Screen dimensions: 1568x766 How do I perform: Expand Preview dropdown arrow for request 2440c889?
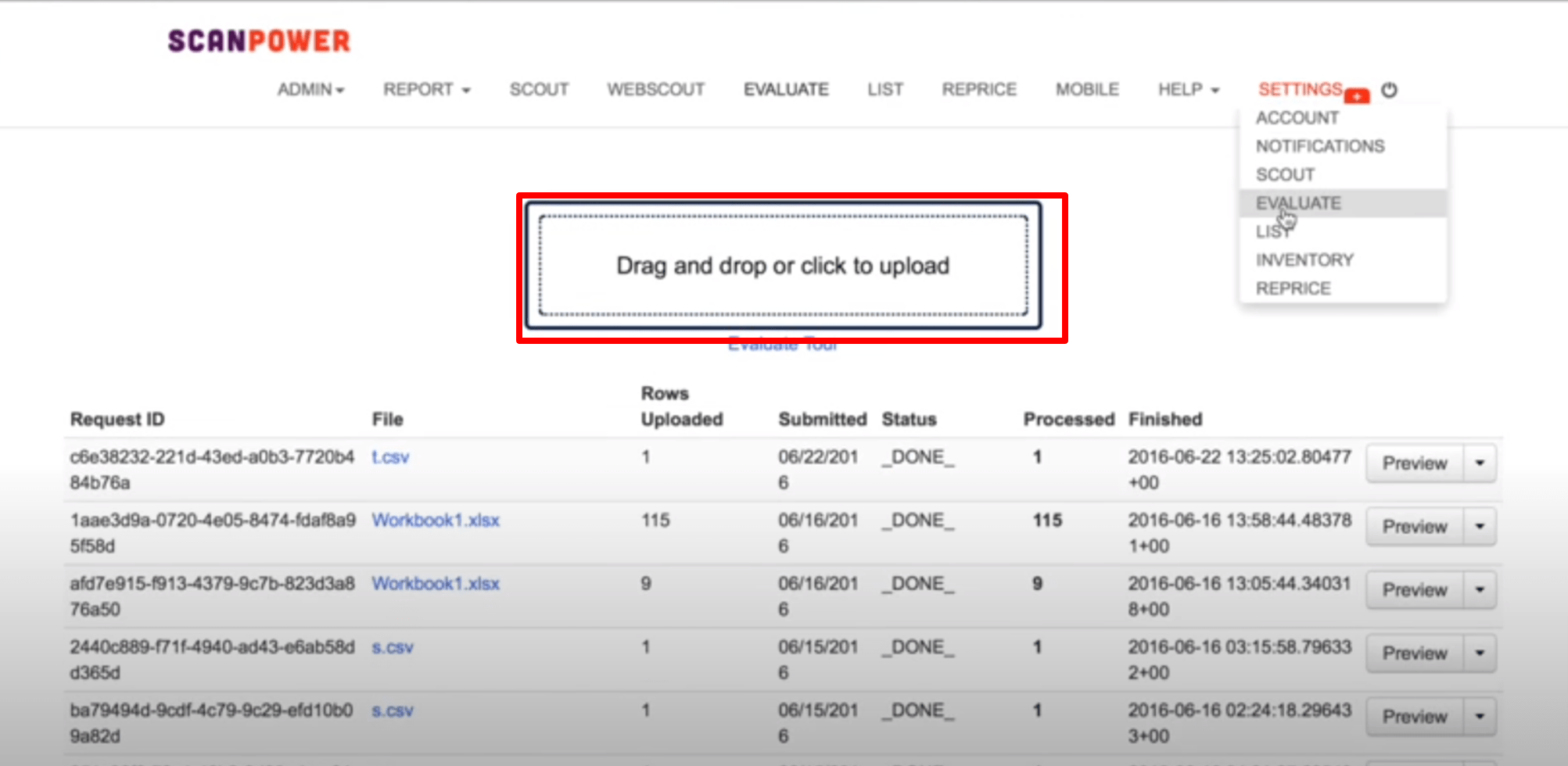(x=1480, y=653)
